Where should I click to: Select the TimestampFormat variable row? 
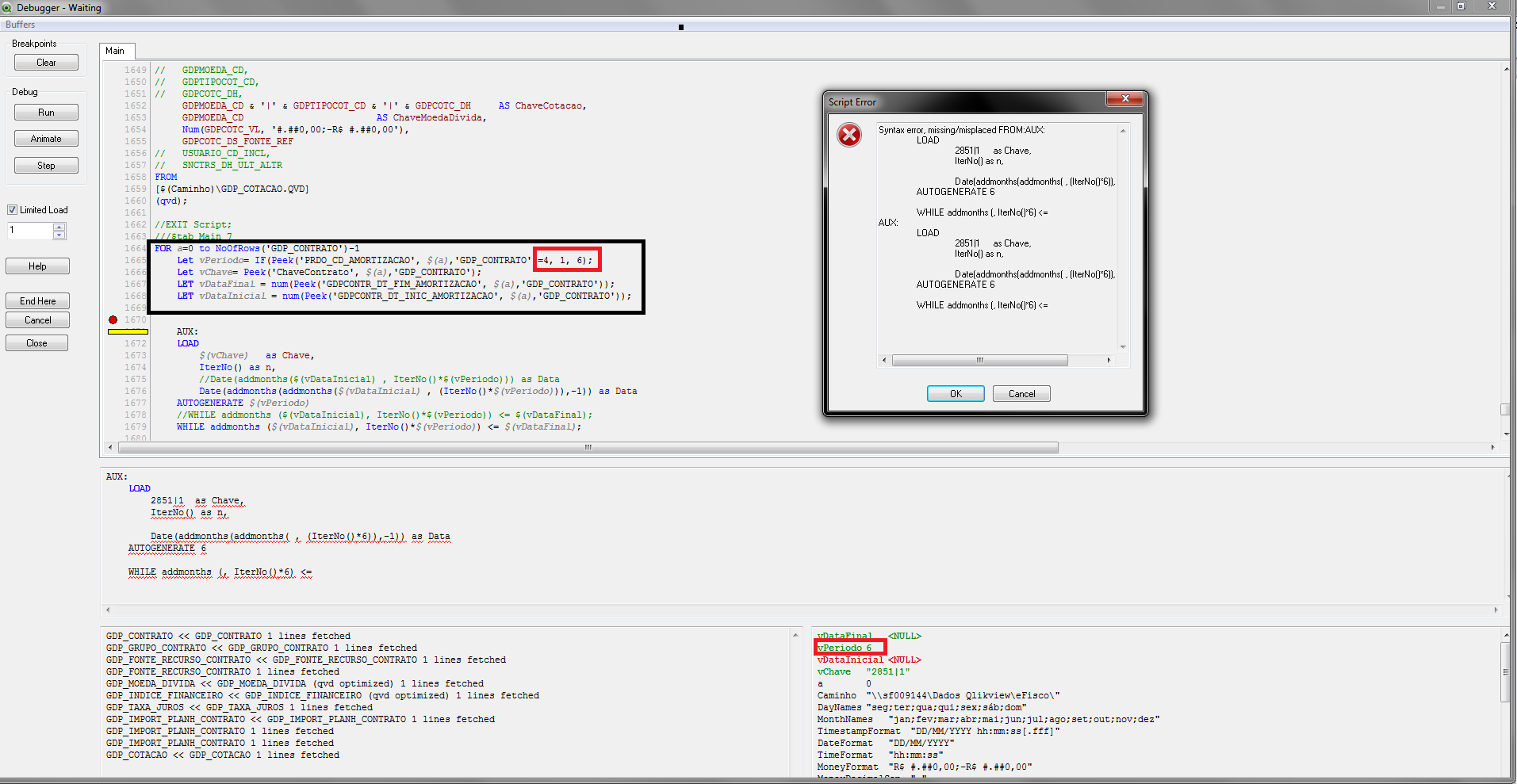[x=939, y=731]
